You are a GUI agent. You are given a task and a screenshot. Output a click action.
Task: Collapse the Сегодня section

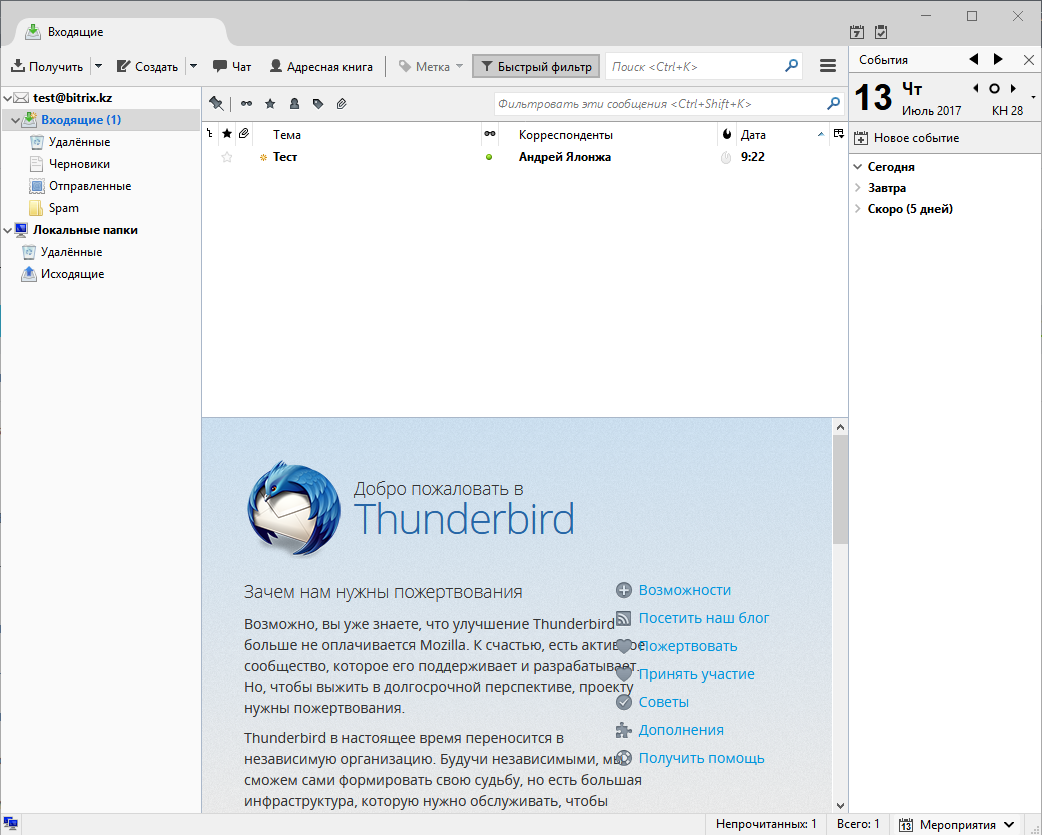point(857,167)
